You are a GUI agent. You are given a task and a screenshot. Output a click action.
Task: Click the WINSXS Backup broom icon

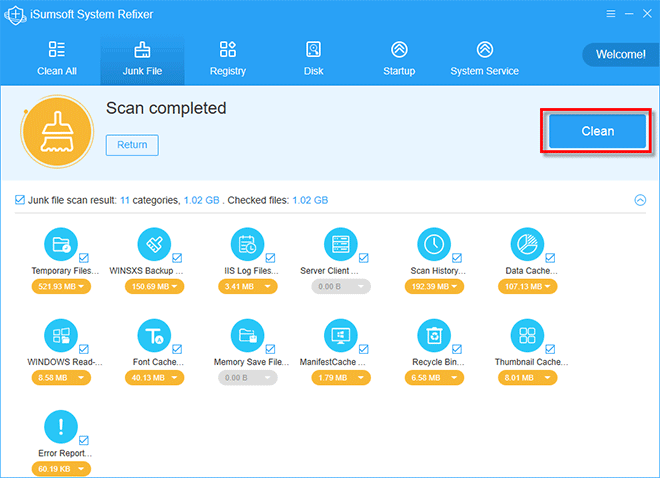point(154,244)
